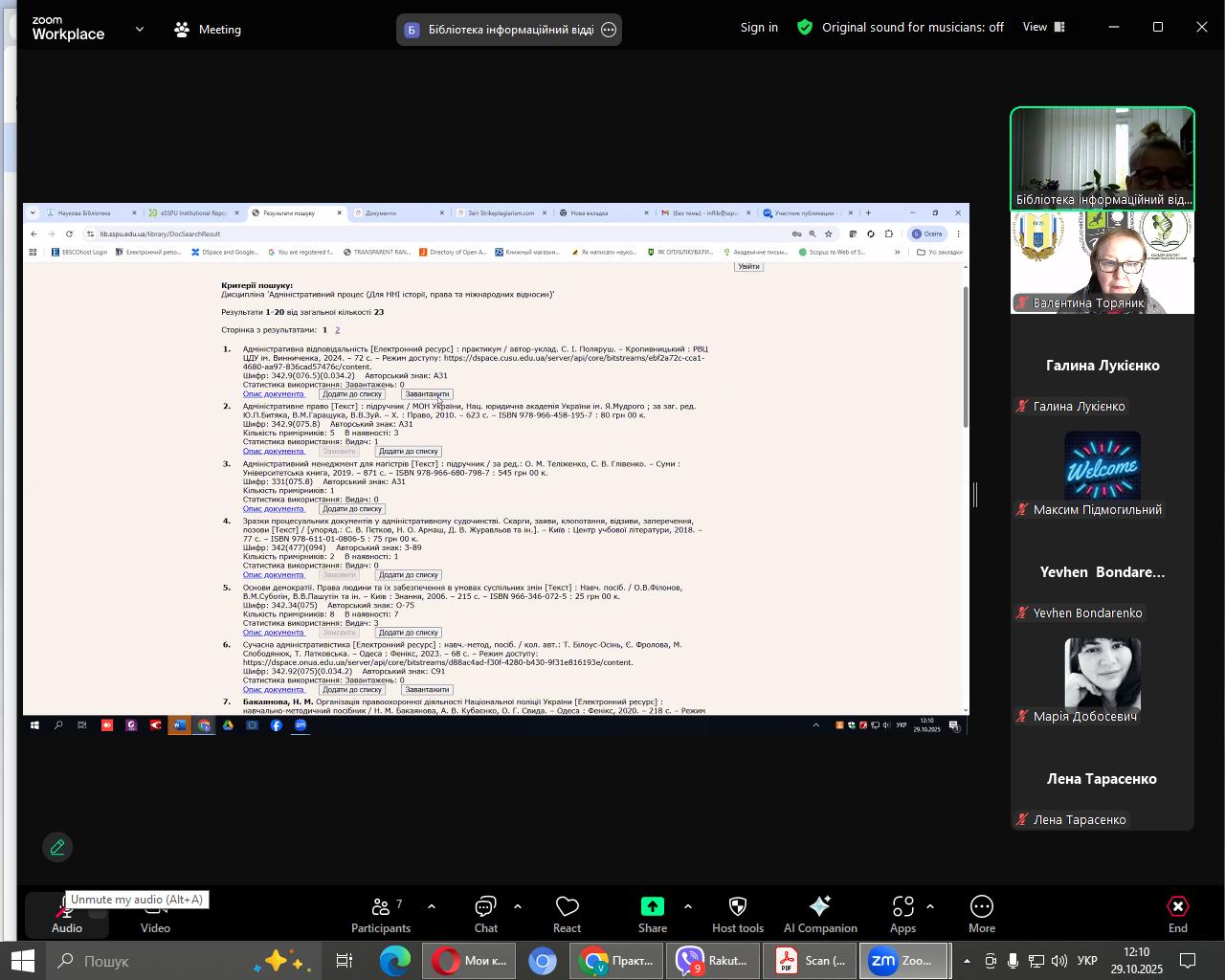1225x980 pixels.
Task: Expand the arrow next to Share
Action: pyautogui.click(x=688, y=906)
